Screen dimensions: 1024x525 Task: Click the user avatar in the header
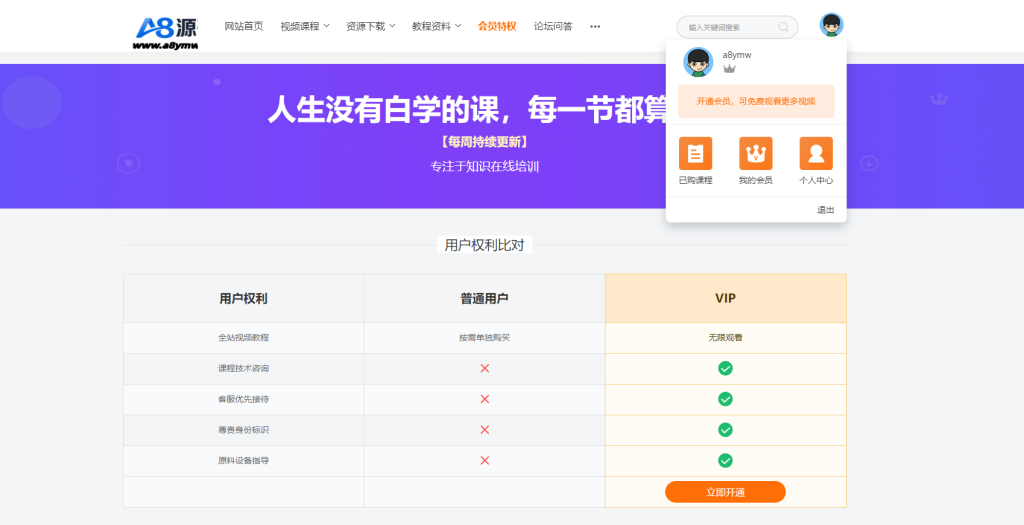[x=831, y=25]
